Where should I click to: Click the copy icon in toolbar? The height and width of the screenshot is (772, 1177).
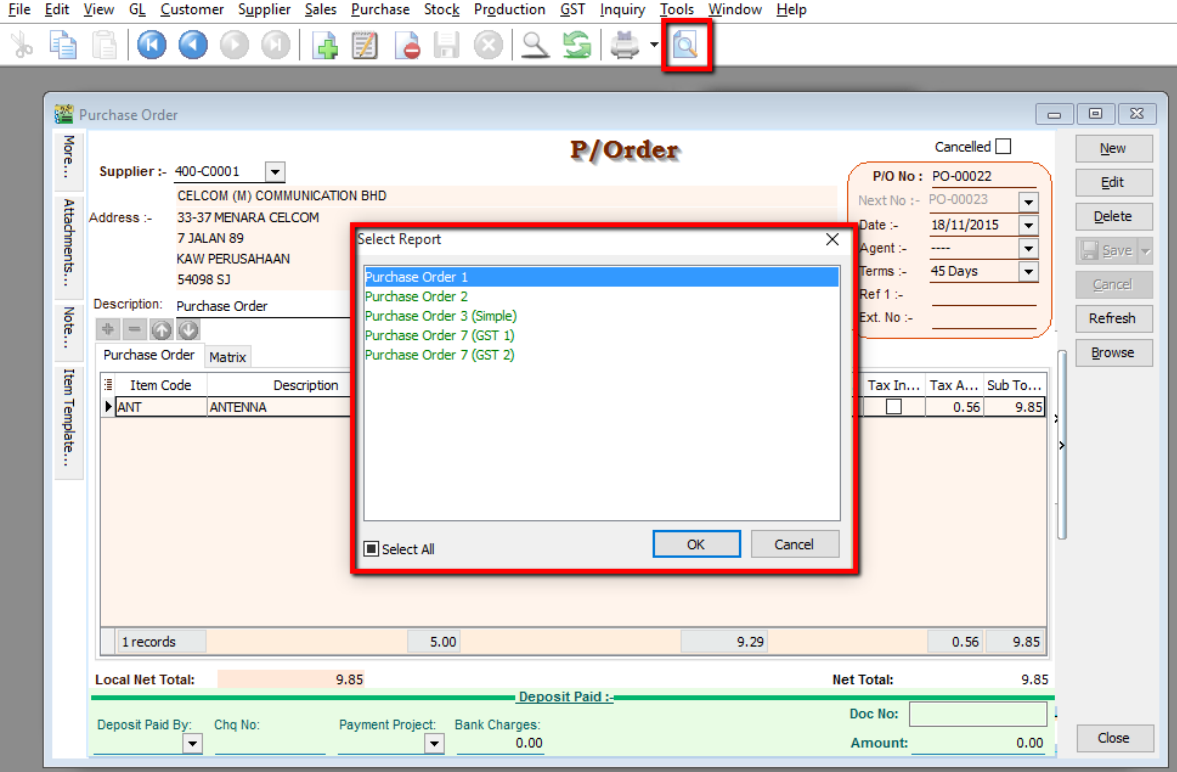(64, 46)
